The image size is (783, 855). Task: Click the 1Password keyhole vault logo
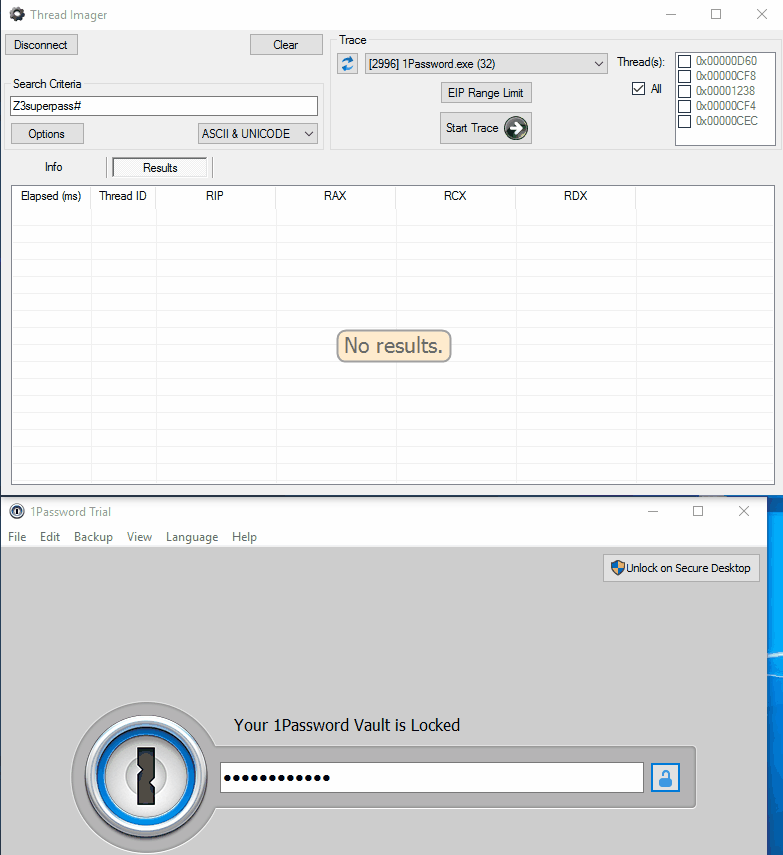(x=146, y=776)
